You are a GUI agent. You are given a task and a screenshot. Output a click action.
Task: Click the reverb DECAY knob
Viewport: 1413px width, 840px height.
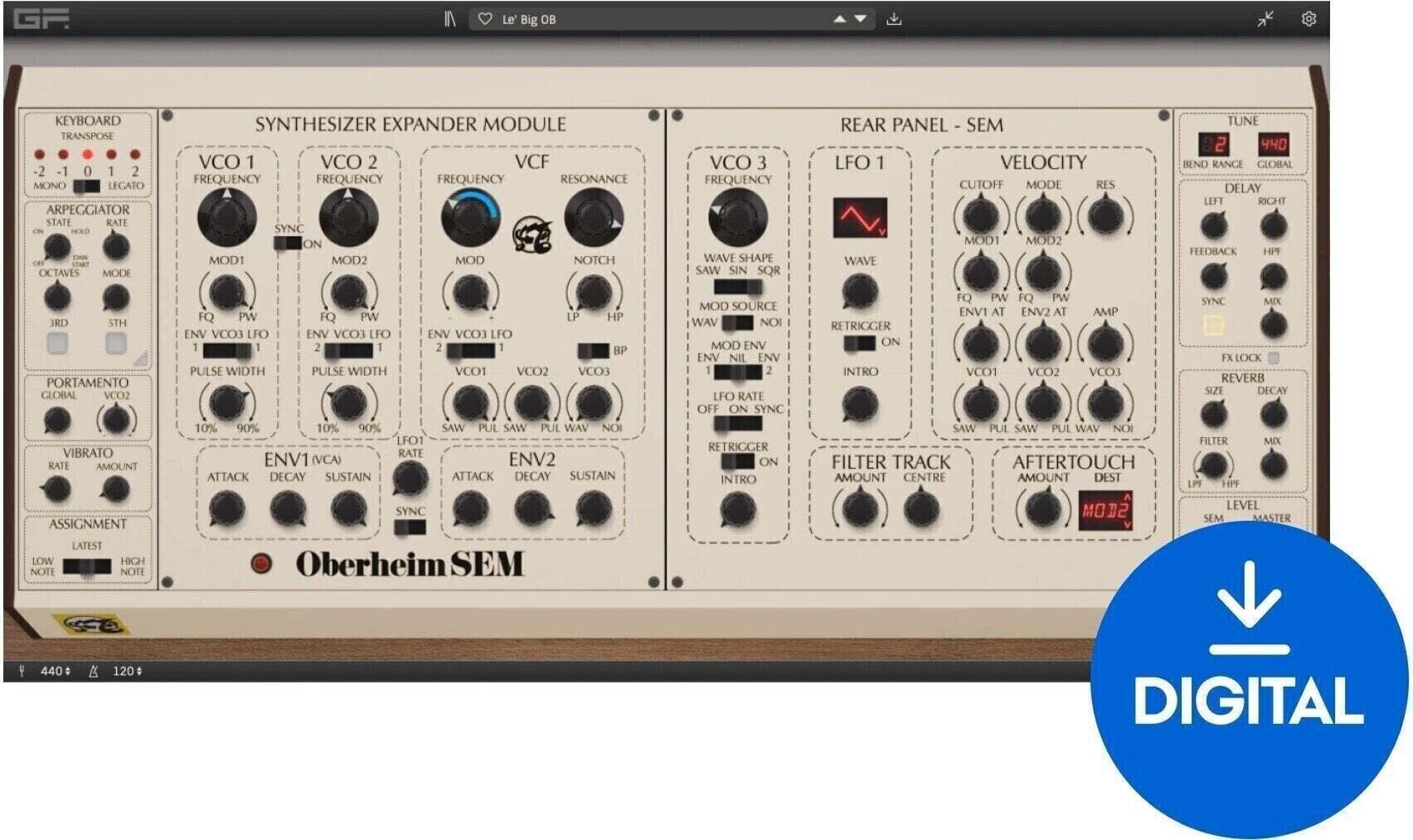coord(1273,414)
